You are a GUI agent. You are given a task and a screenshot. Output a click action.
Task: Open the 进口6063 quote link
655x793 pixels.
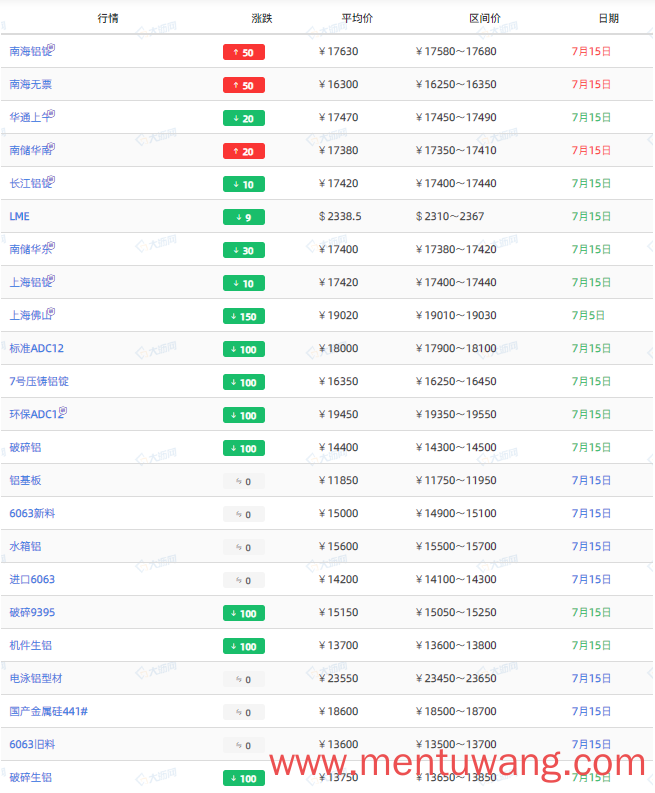(32, 580)
